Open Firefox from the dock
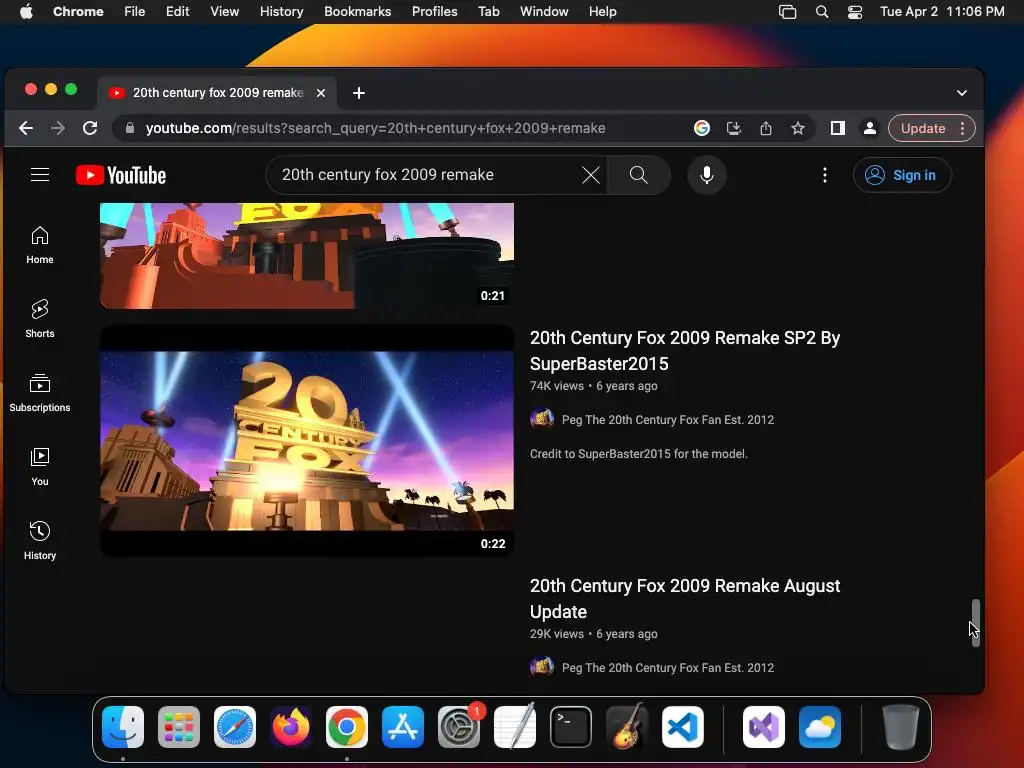This screenshot has height=768, width=1024. pos(291,727)
